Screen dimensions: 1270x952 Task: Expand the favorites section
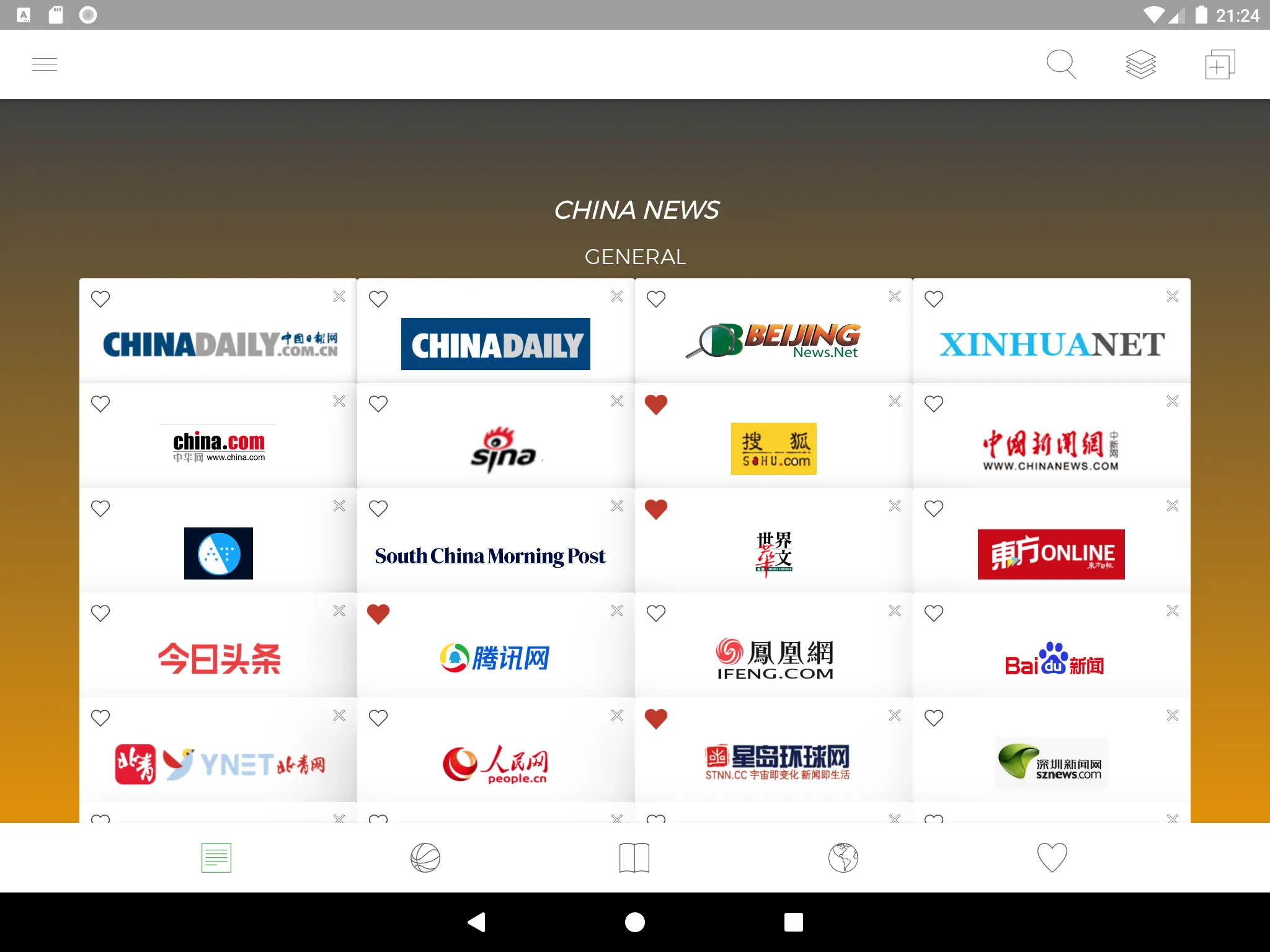coord(1053,856)
